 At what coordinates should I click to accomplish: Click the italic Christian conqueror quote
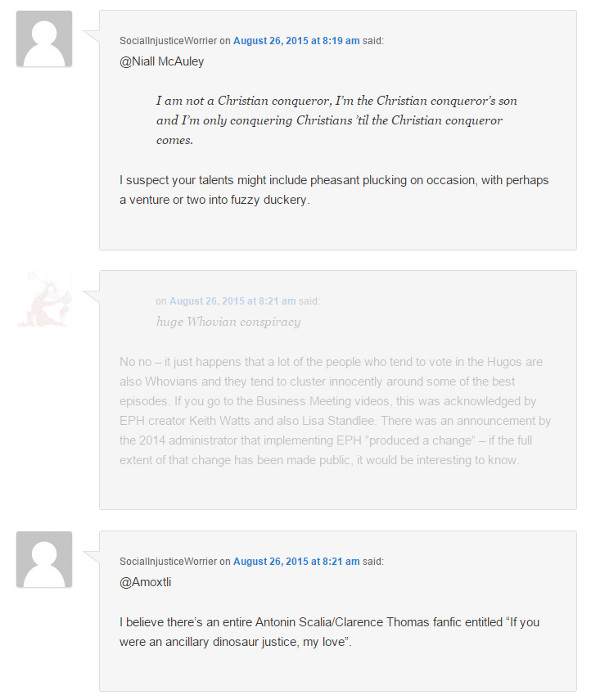coord(337,120)
